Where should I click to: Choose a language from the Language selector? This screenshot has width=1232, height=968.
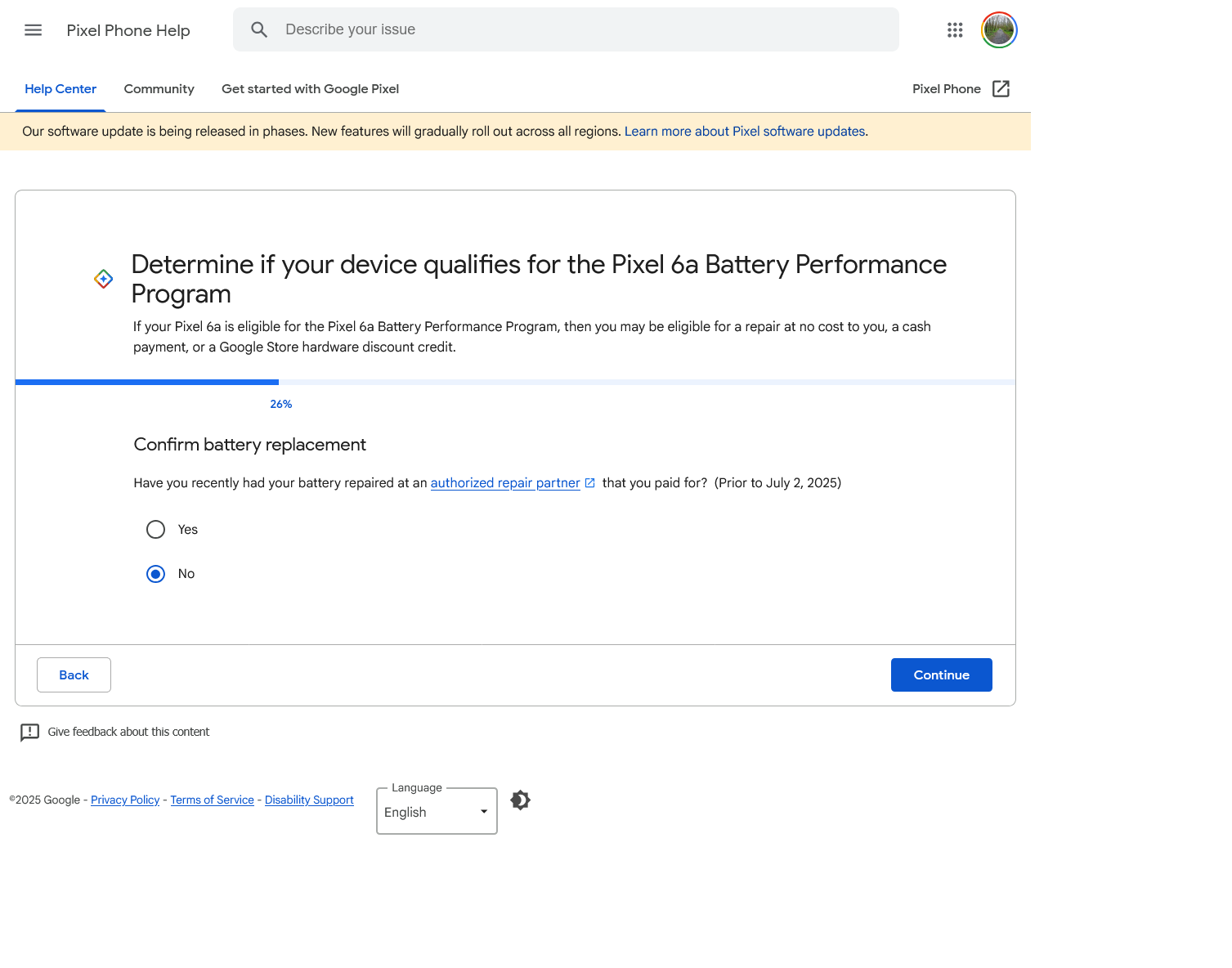[436, 811]
